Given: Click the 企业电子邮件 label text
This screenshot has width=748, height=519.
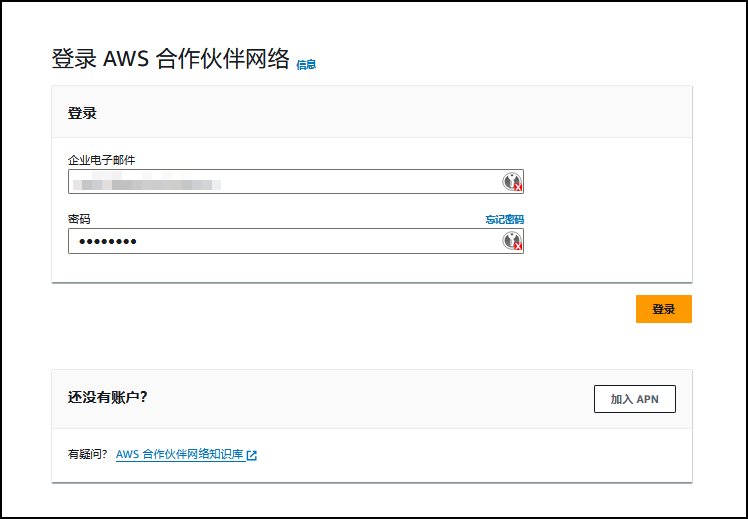Looking at the screenshot, I should tap(102, 160).
